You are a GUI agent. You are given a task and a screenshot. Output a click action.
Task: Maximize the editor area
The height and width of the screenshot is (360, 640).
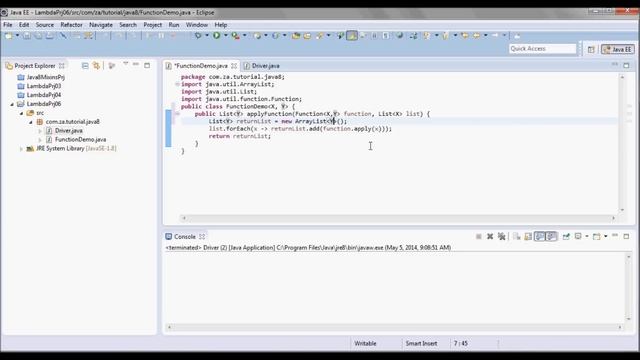point(626,65)
